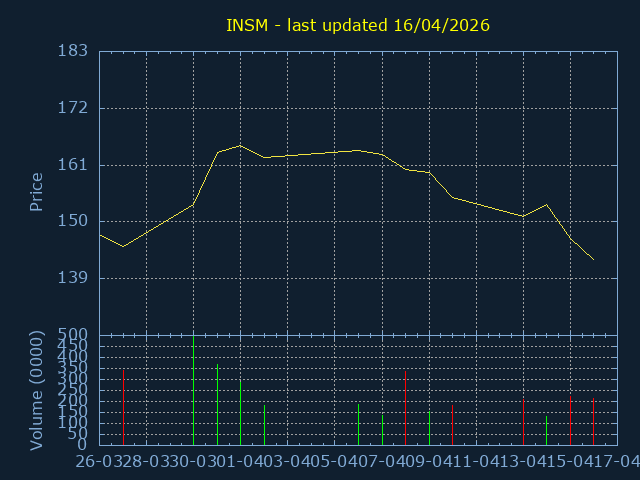Click the 13-04 date label

point(524,461)
